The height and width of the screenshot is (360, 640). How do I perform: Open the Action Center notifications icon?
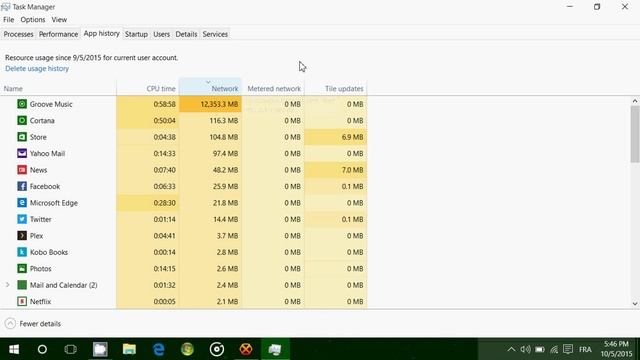tap(568, 349)
